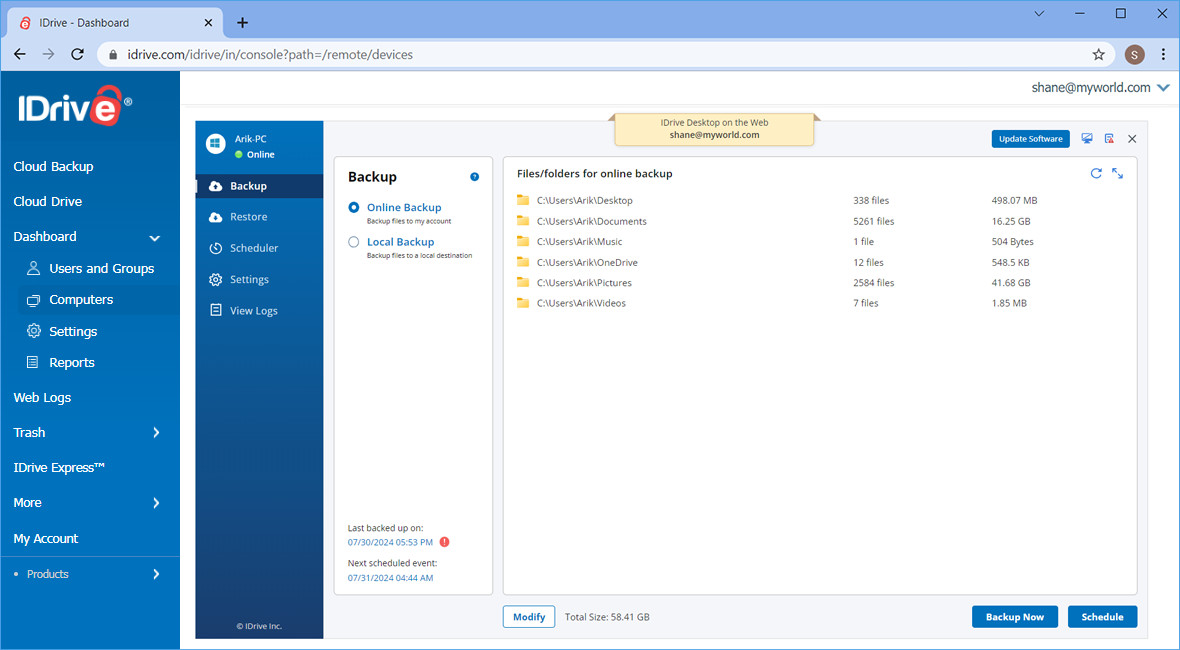The height and width of the screenshot is (650, 1180).
Task: Expand the Trash submenu arrow
Action: [x=156, y=433]
